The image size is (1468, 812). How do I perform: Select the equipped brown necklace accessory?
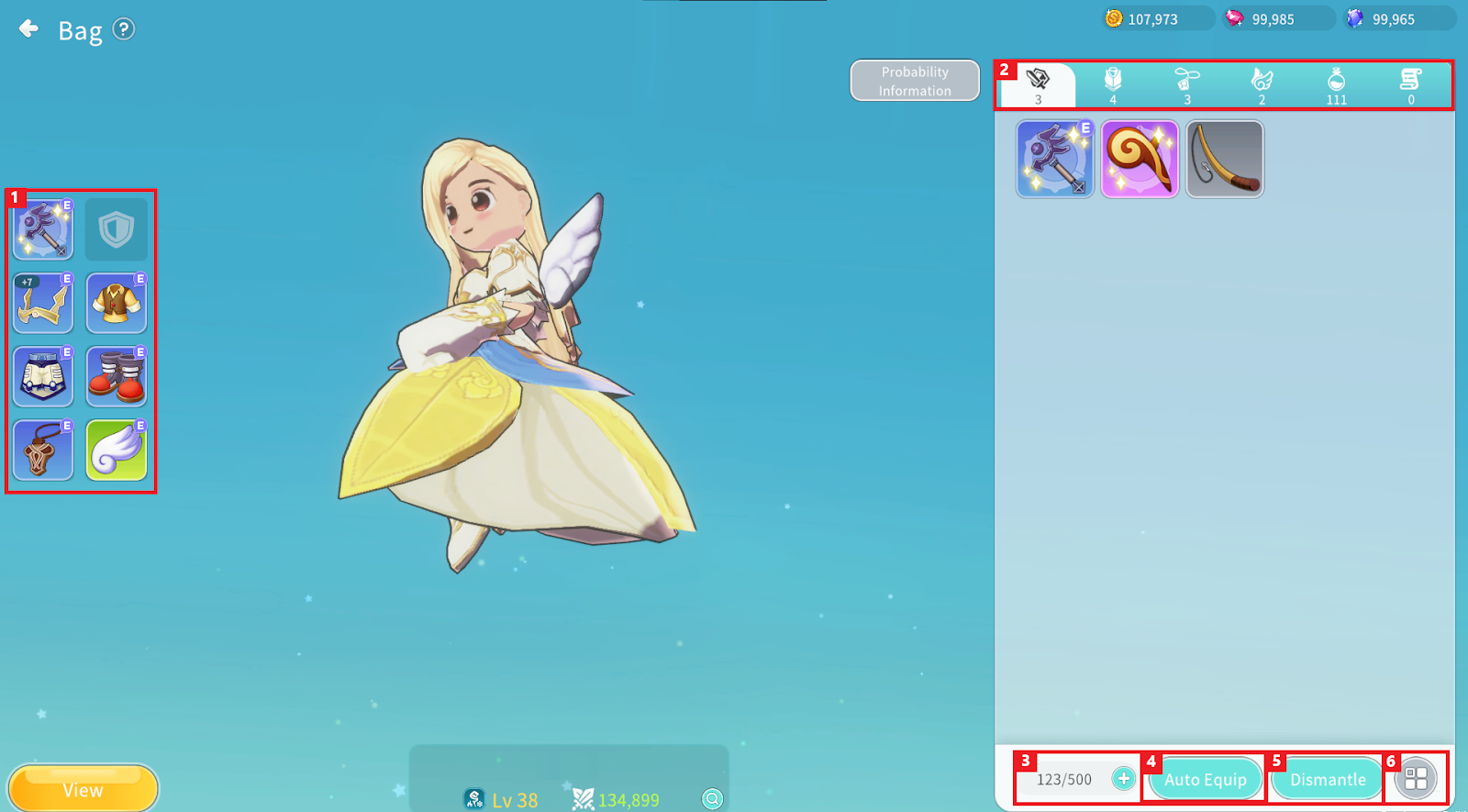tap(43, 450)
